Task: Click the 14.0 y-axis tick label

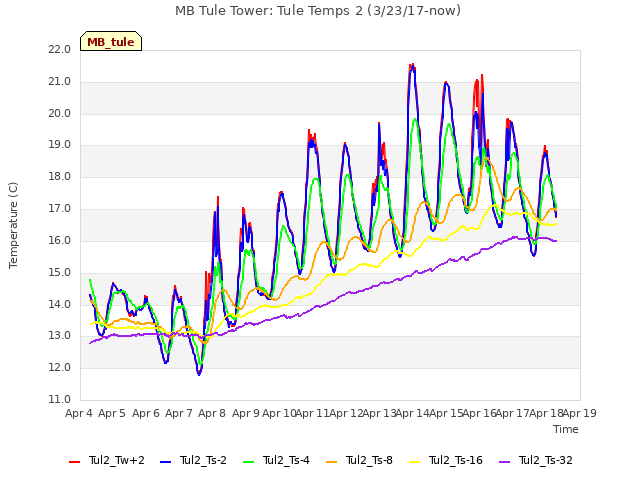Action: [60, 304]
